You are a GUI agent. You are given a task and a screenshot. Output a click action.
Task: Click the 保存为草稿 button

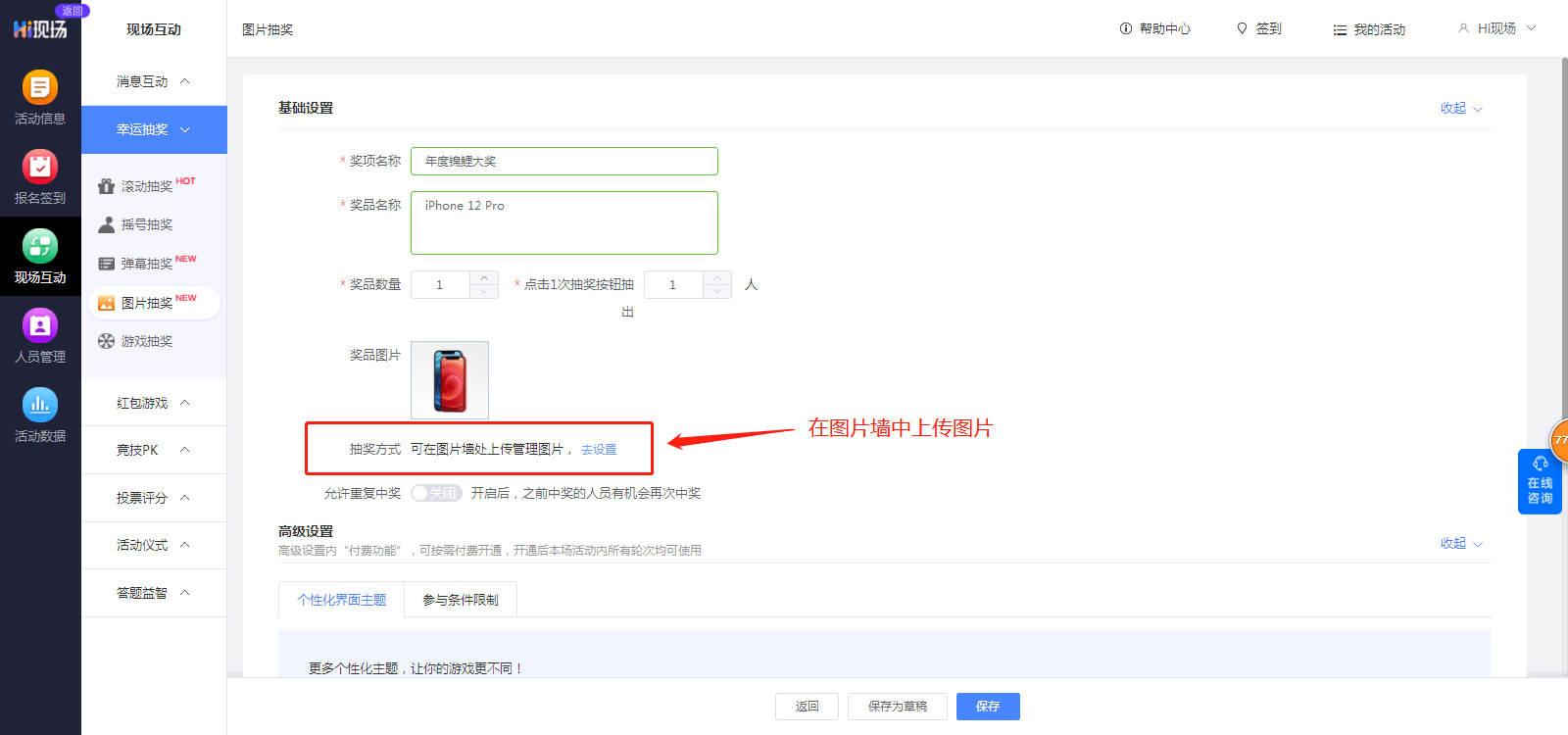point(898,707)
